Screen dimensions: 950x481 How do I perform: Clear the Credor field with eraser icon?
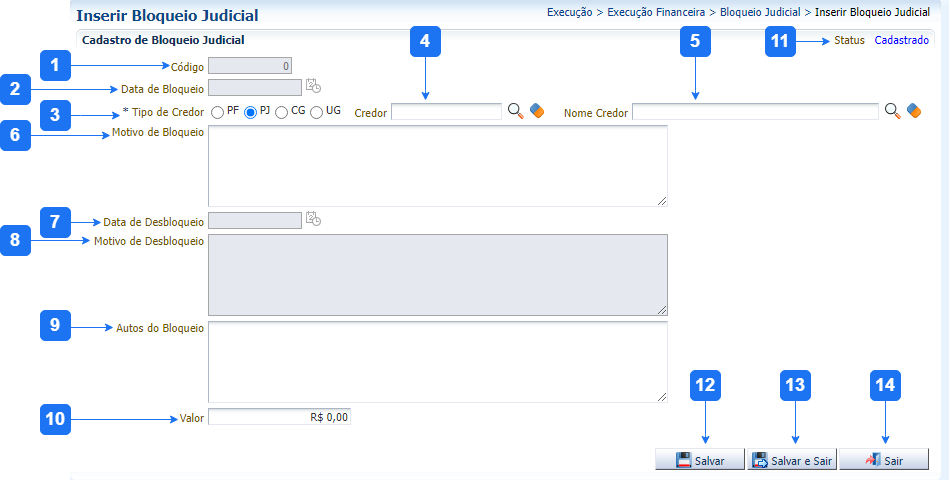[537, 111]
